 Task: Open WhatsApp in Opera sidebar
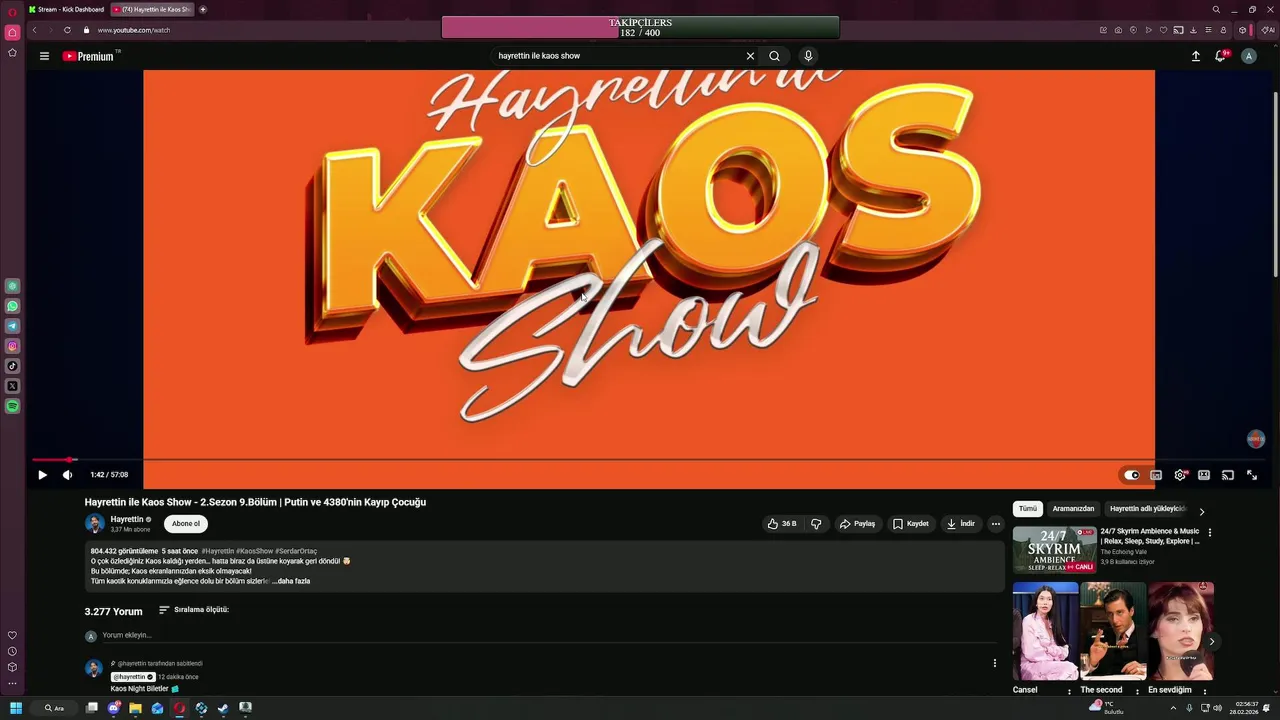[12, 306]
